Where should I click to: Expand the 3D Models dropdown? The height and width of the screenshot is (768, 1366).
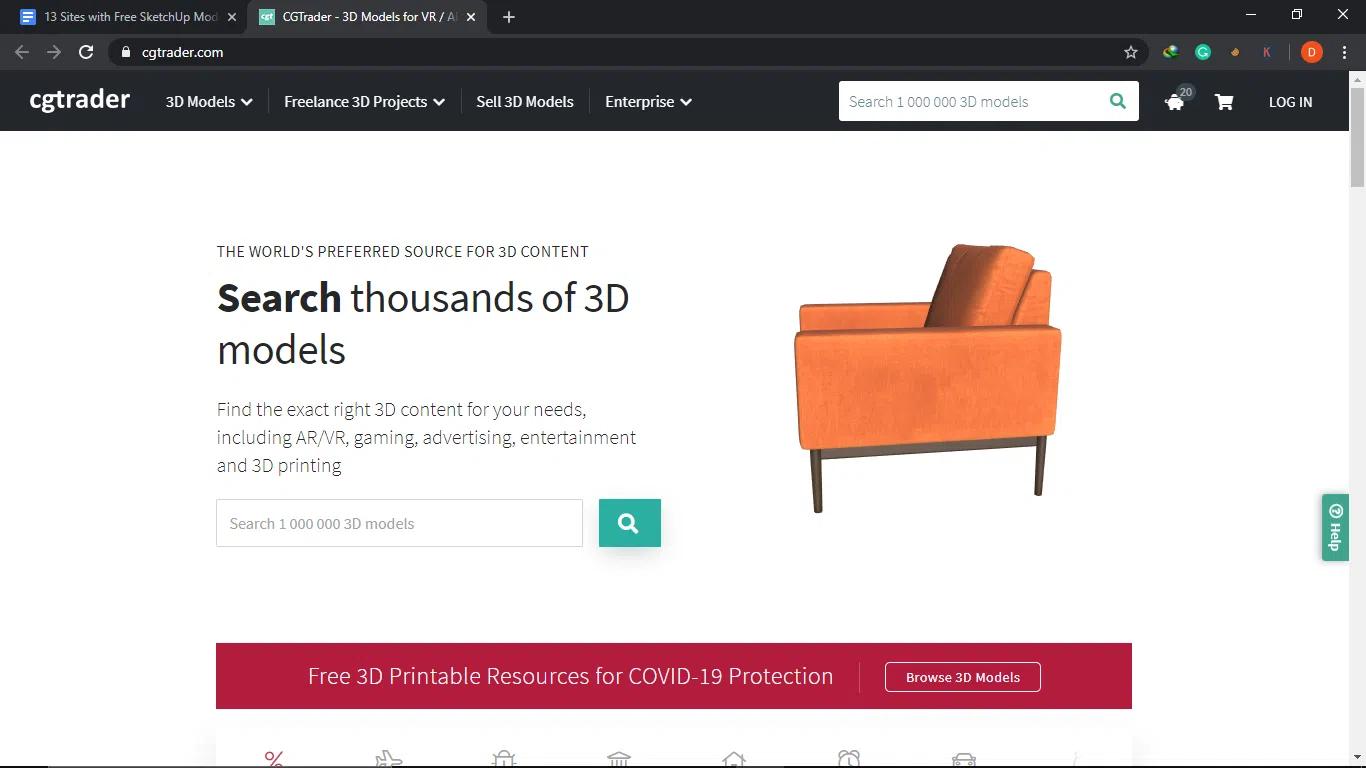207,101
